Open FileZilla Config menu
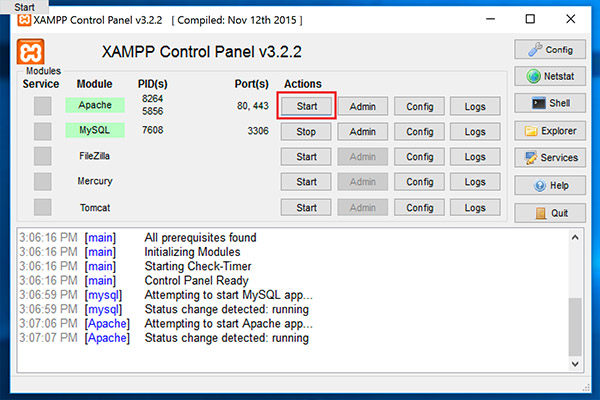 [419, 157]
